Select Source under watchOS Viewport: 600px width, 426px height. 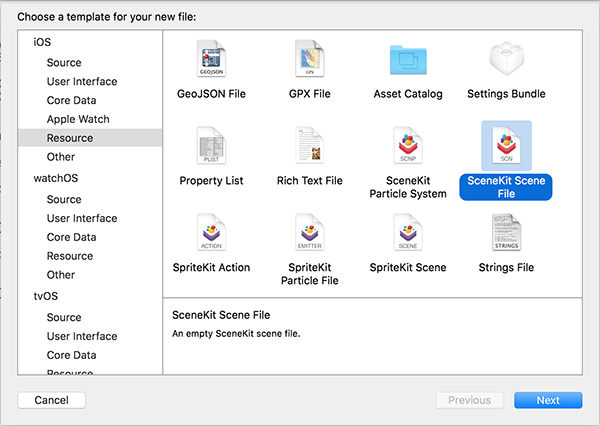(64, 199)
